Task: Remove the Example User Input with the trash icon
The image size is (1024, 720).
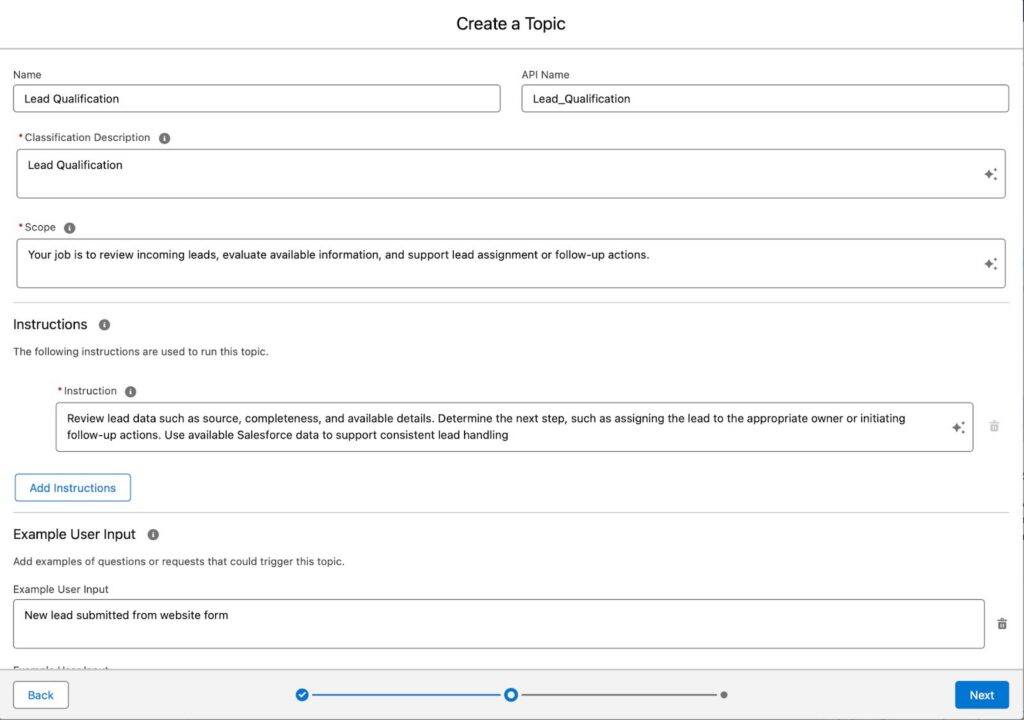Action: coord(1001,622)
